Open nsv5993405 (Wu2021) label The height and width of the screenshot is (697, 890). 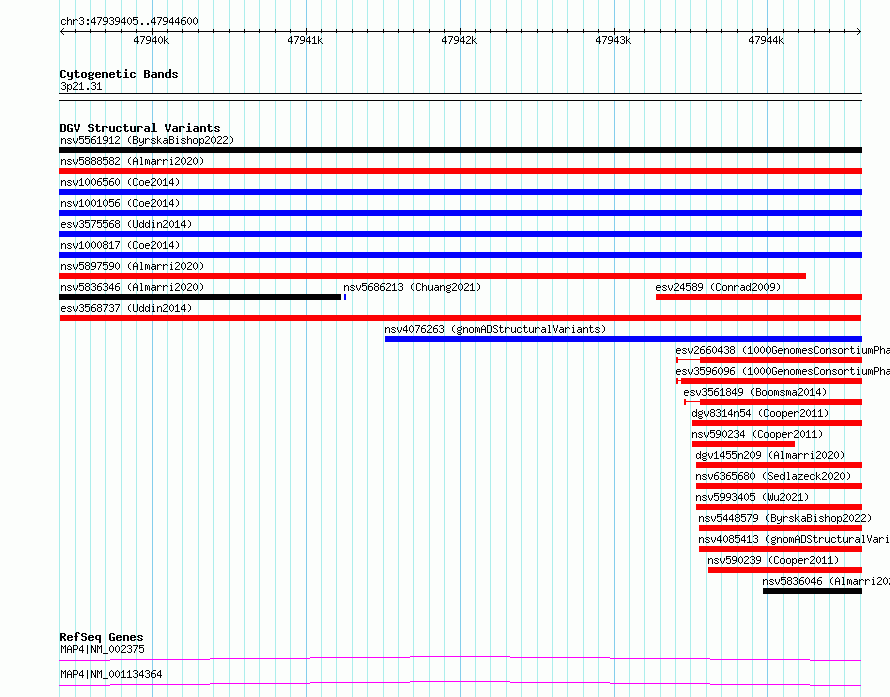point(752,497)
